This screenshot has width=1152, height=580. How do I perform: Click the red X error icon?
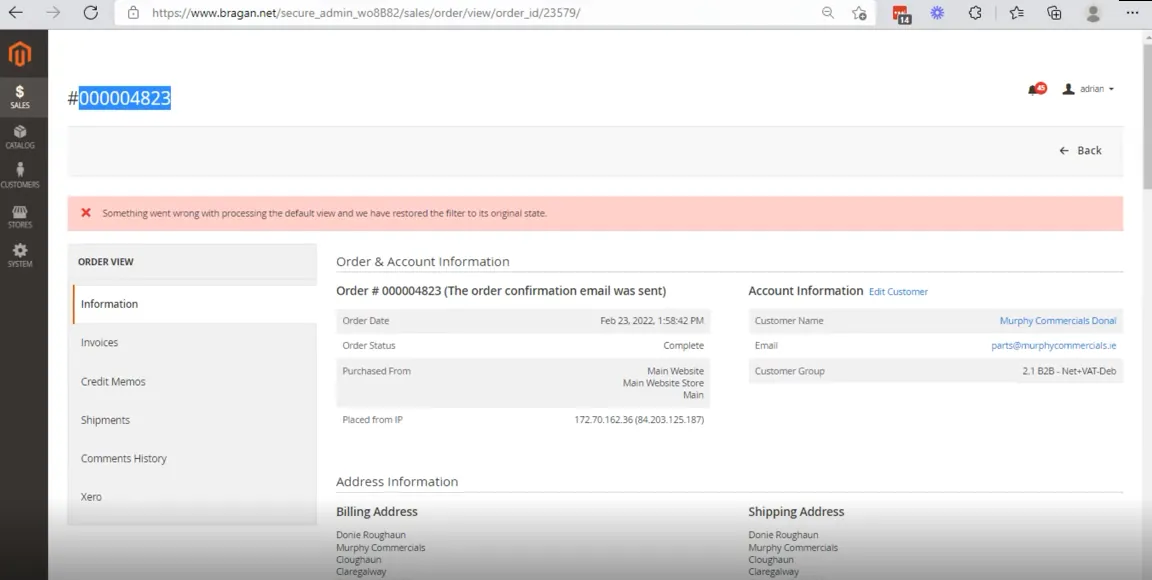(x=86, y=213)
